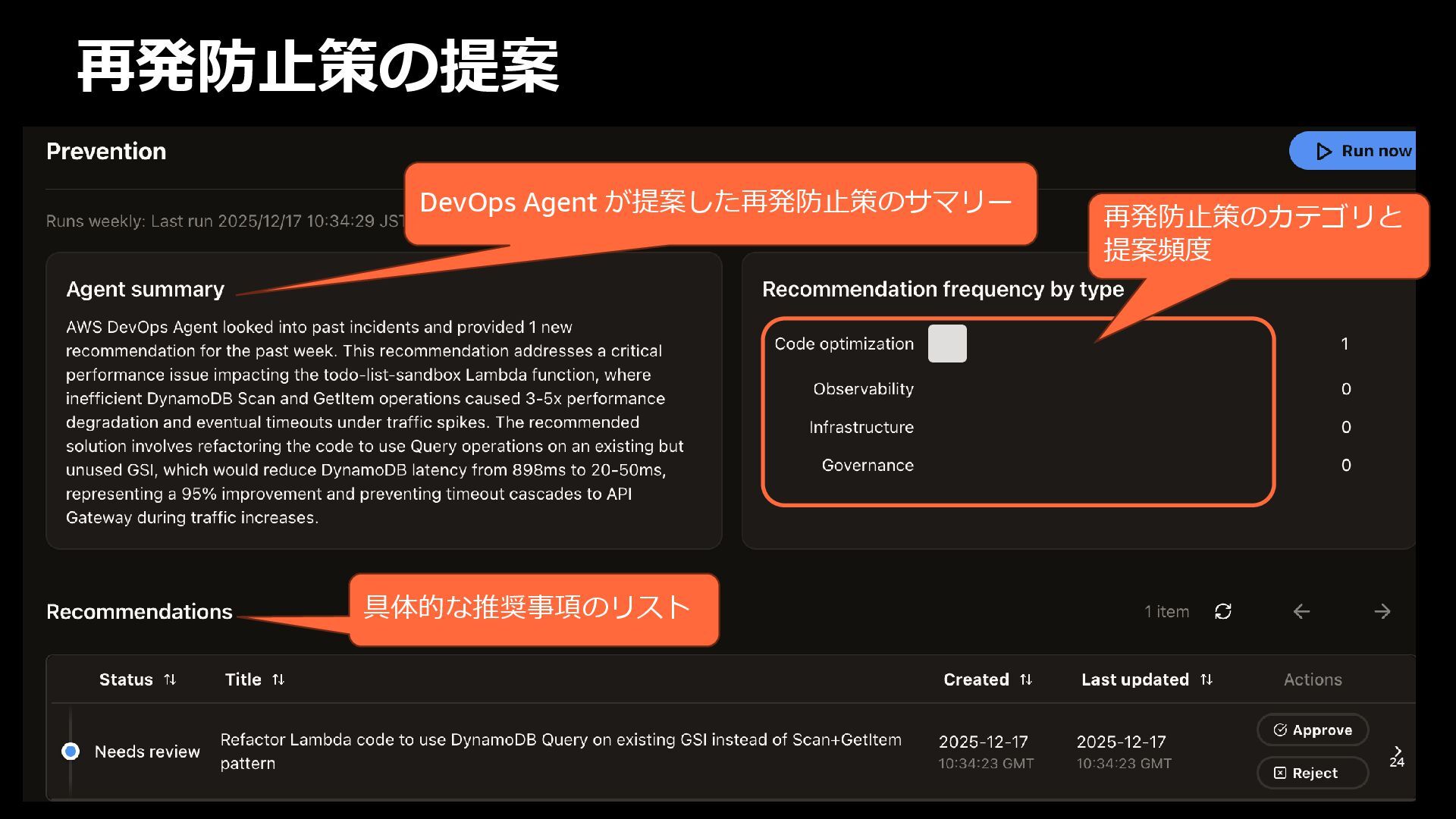Sort by Title column arrows
Image resolution: width=1456 pixels, height=819 pixels.
[278, 679]
